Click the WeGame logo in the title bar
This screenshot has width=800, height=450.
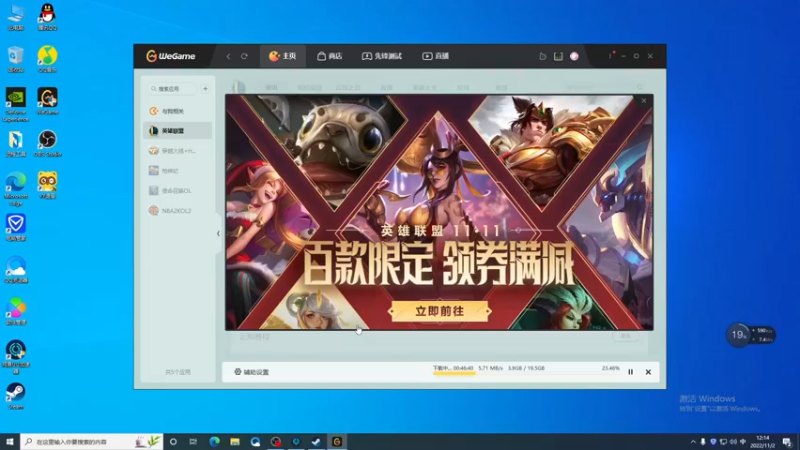(x=170, y=56)
